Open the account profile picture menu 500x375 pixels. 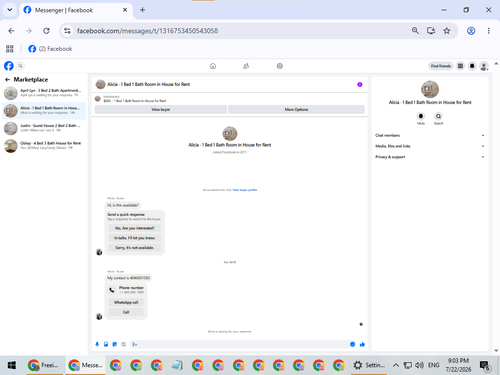pos(484,66)
